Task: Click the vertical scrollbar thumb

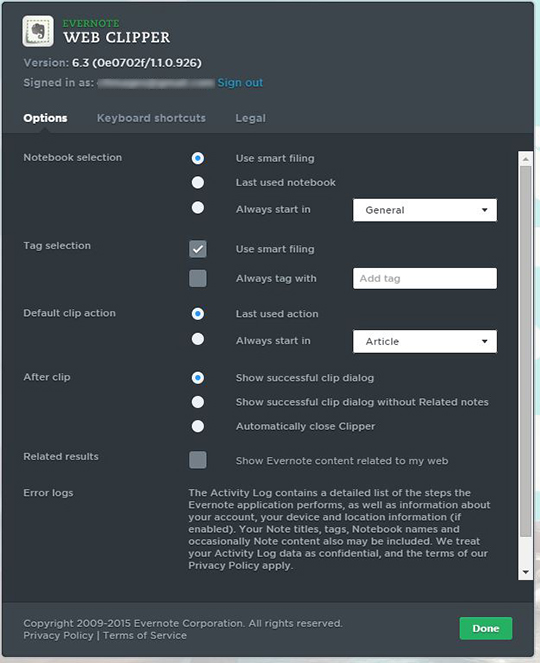Action: tap(526, 351)
